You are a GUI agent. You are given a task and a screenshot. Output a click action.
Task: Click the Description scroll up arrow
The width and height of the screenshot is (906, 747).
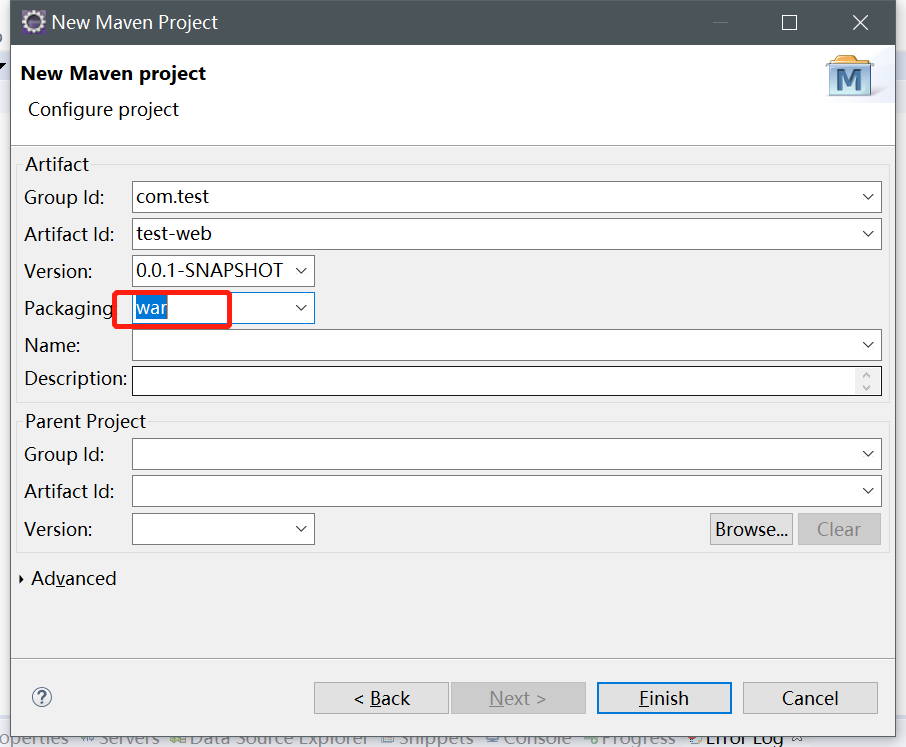point(866,375)
